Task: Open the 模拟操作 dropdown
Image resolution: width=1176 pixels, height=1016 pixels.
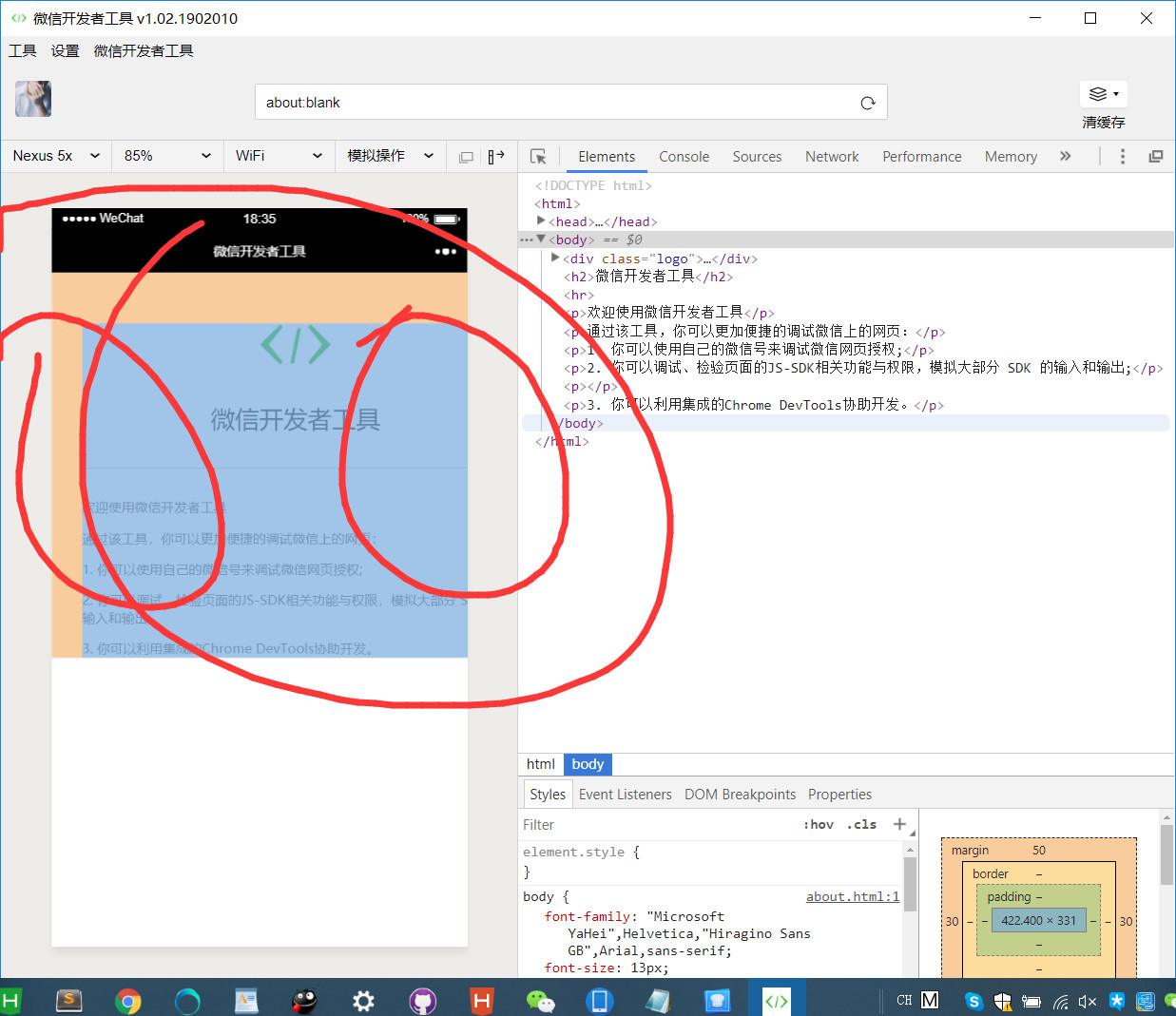Action: [x=390, y=156]
